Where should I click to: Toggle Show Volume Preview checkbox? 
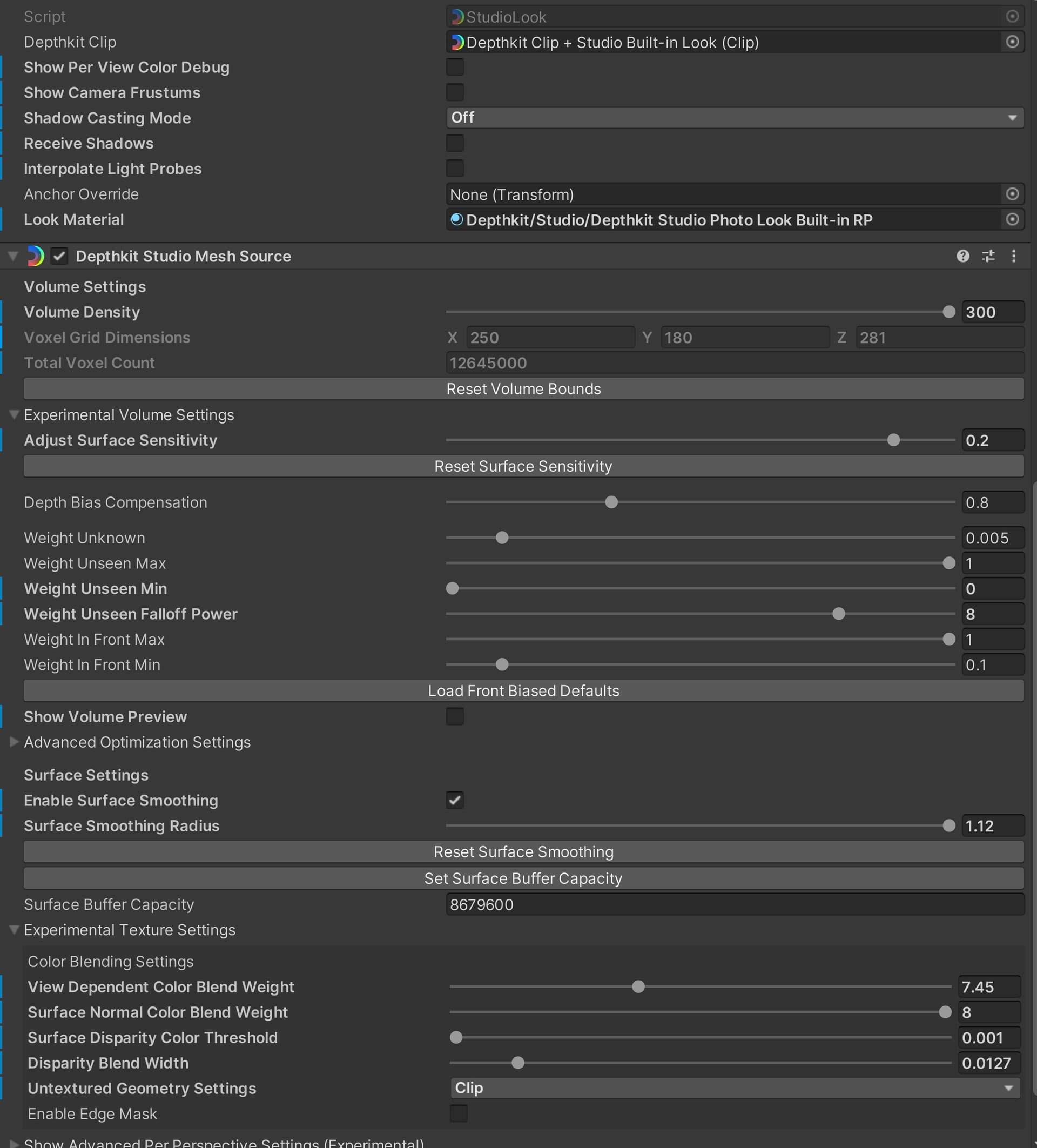coord(455,716)
